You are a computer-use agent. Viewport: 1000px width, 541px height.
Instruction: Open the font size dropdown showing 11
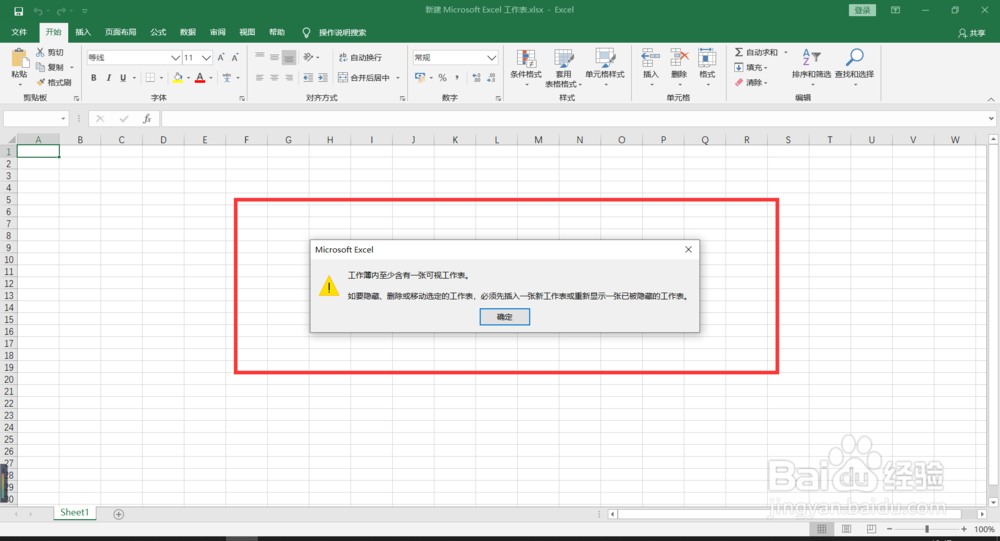click(x=206, y=57)
